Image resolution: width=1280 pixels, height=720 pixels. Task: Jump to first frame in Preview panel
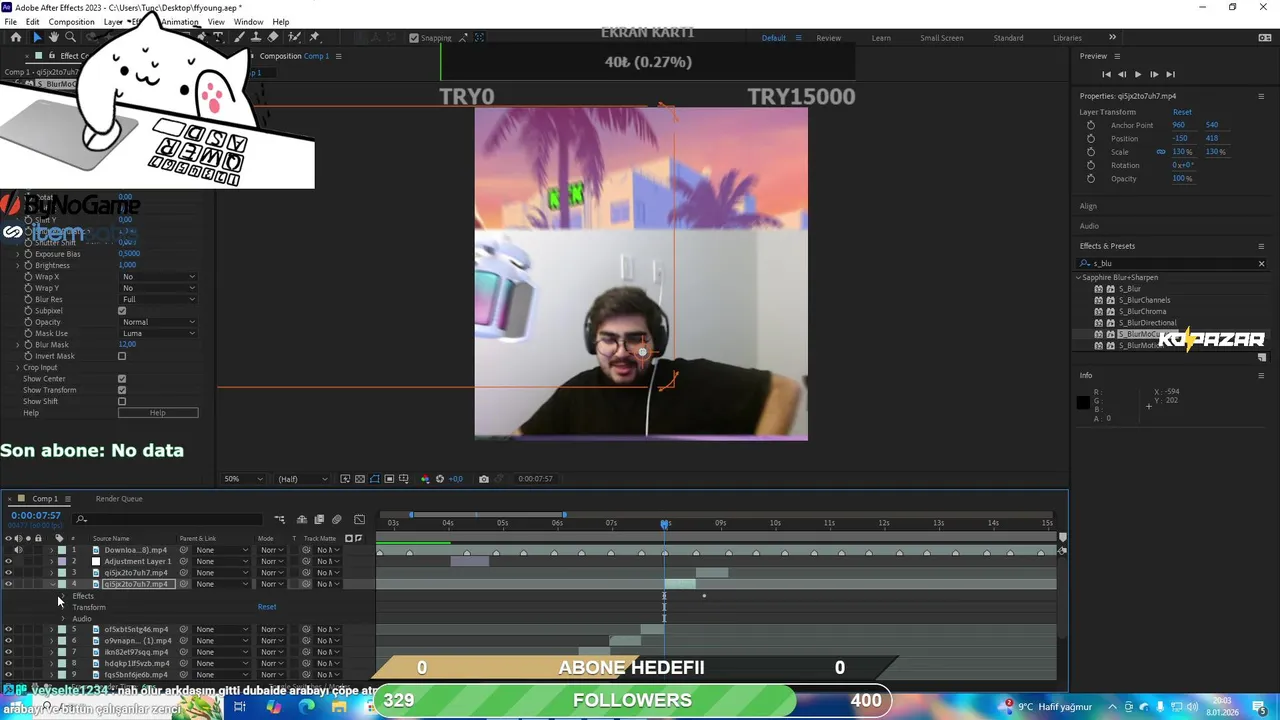pos(1106,74)
